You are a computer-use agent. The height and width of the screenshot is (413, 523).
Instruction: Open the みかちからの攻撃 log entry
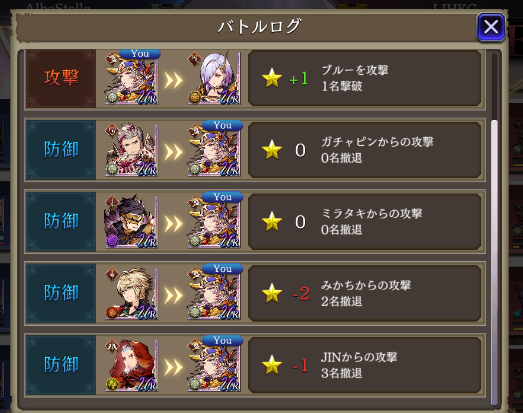365,293
